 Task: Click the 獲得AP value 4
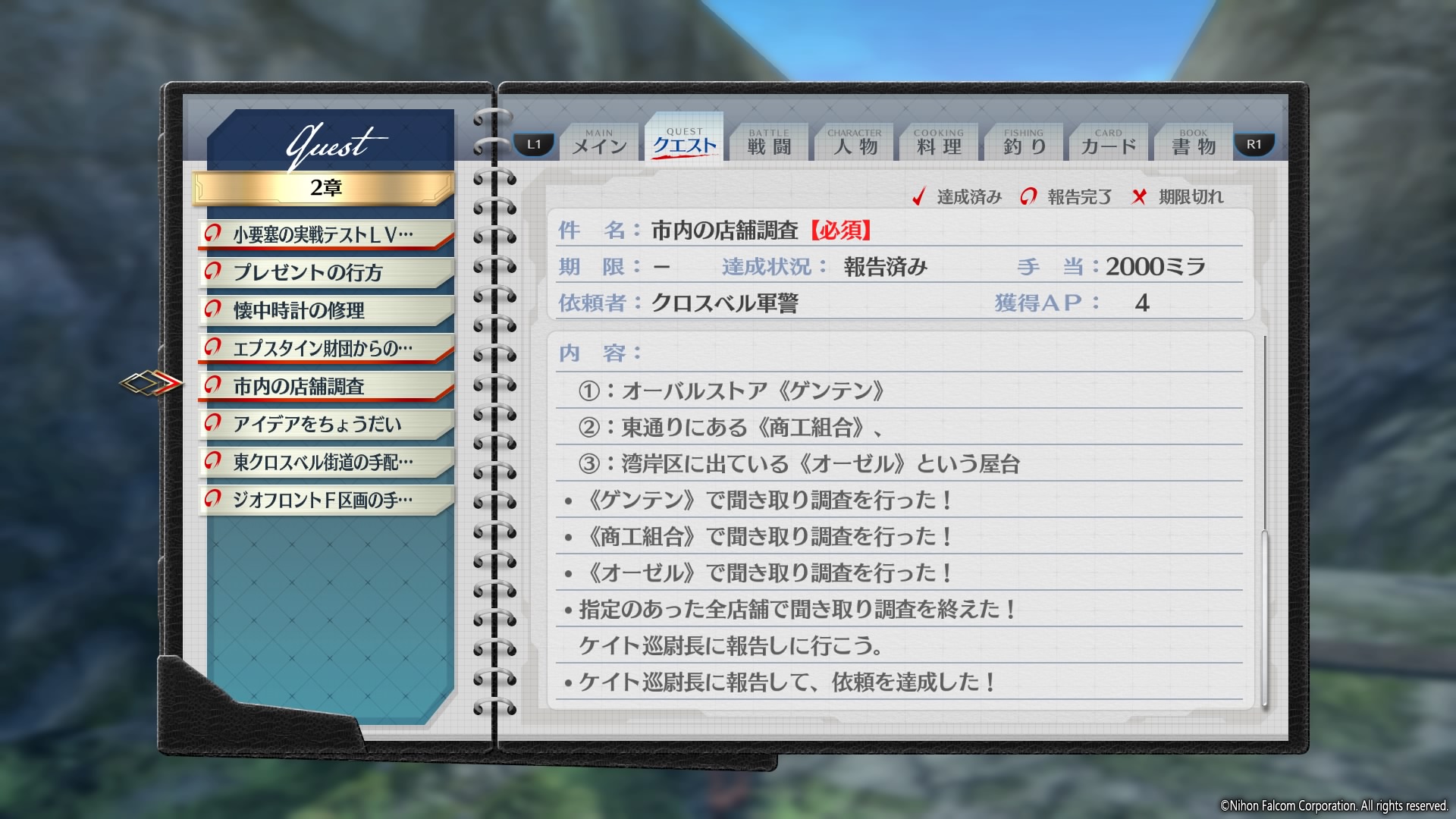coord(1142,303)
